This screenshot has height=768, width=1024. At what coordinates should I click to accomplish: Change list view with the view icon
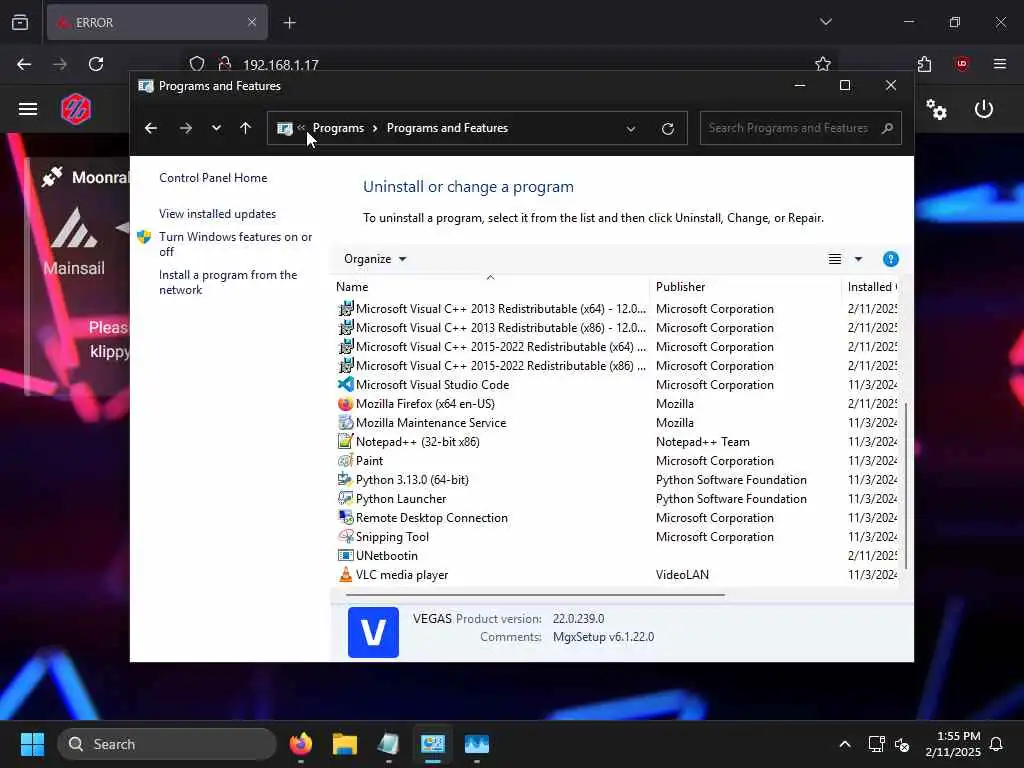pos(835,259)
